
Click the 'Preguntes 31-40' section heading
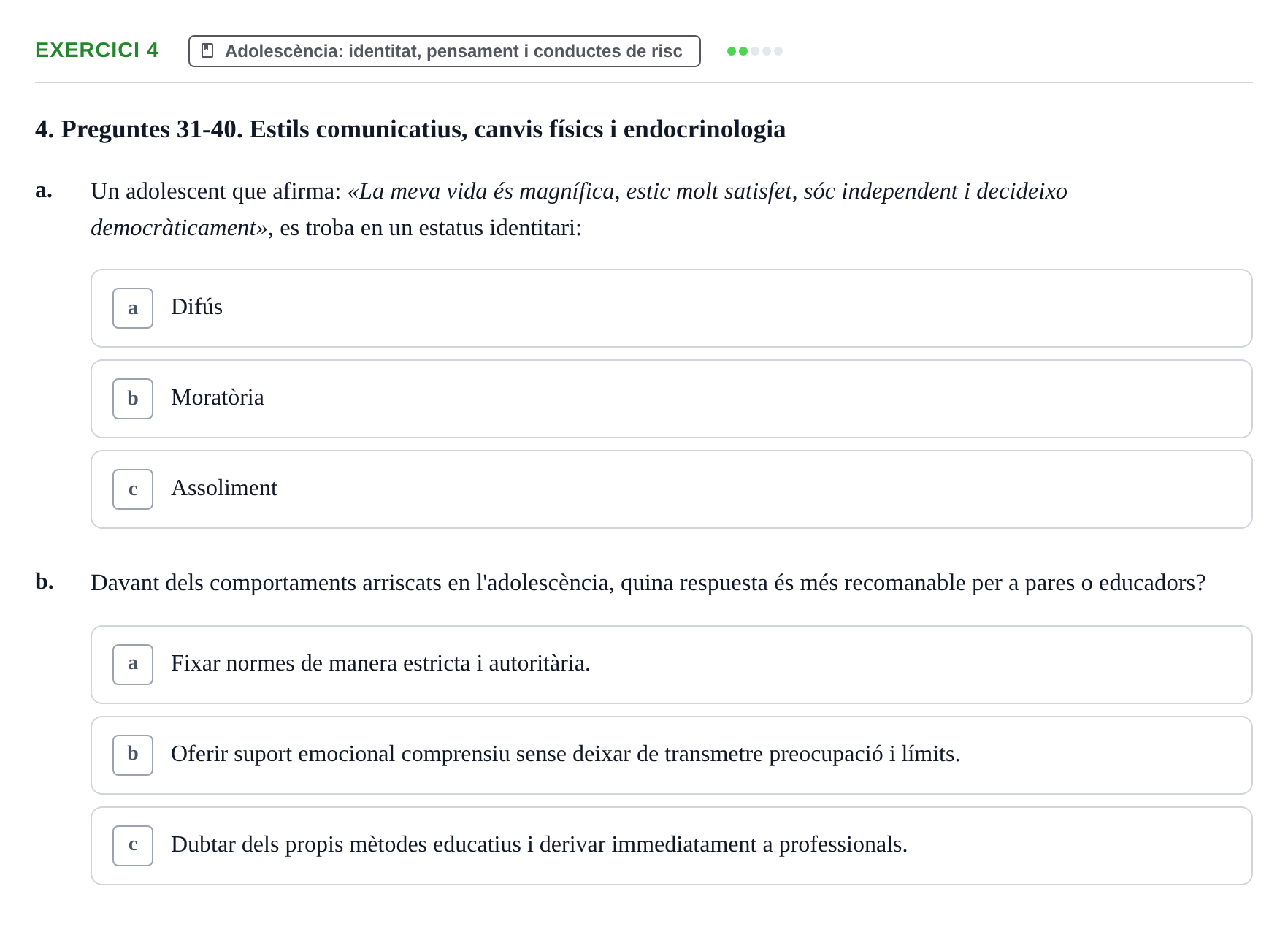(410, 129)
